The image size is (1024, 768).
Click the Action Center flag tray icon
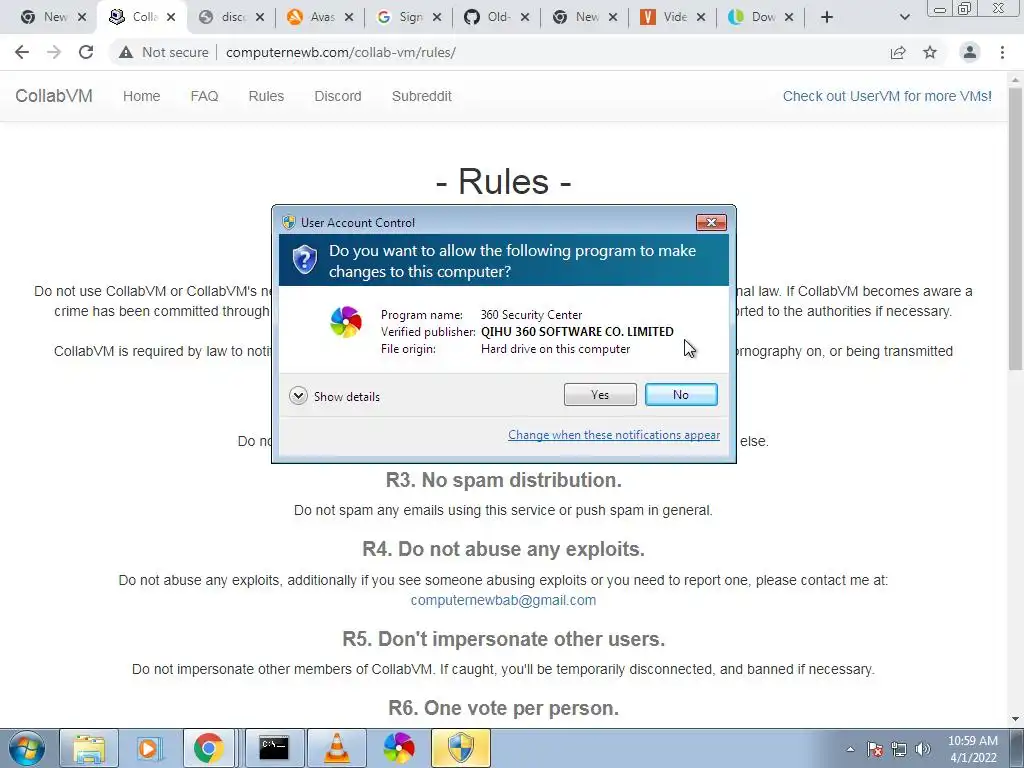coord(874,749)
